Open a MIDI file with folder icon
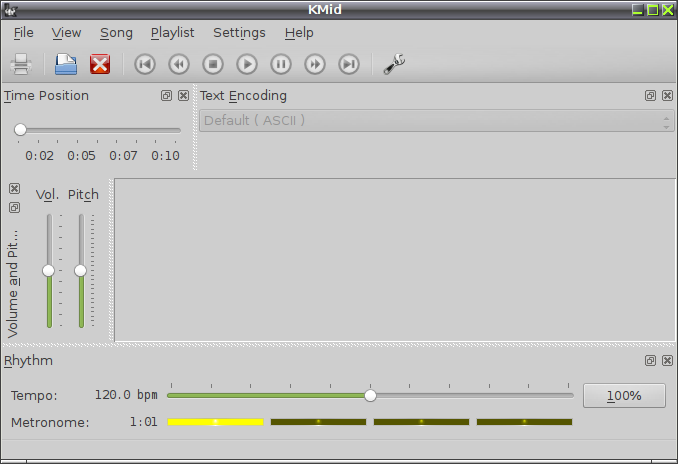This screenshot has width=678, height=464. point(66,64)
